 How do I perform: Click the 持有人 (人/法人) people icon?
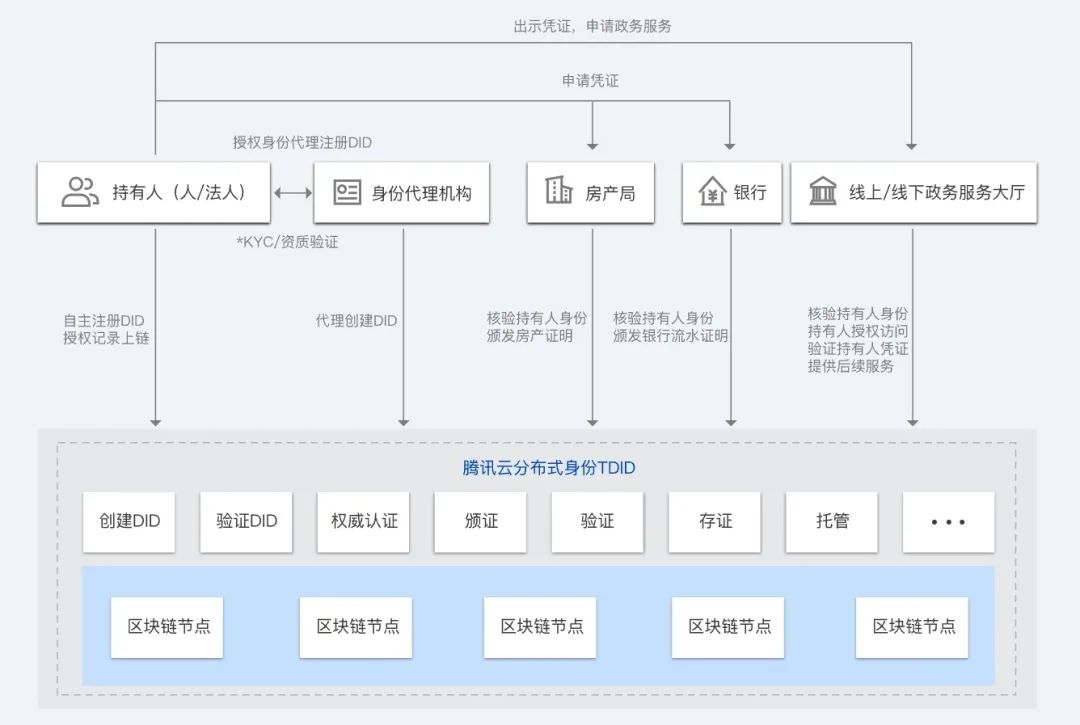click(x=80, y=190)
